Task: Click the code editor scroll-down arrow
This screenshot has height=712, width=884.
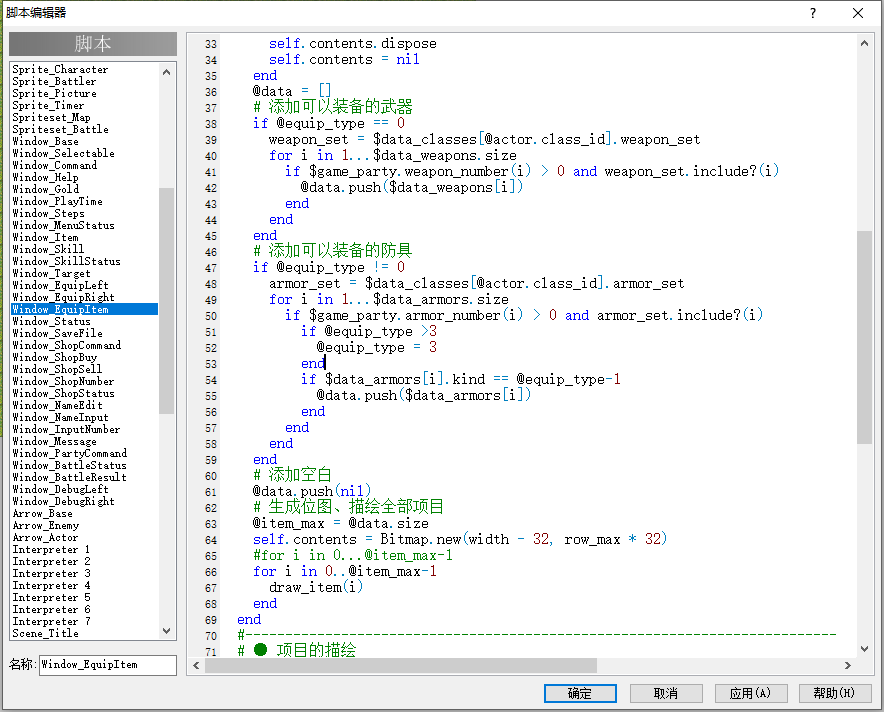Action: [x=864, y=649]
